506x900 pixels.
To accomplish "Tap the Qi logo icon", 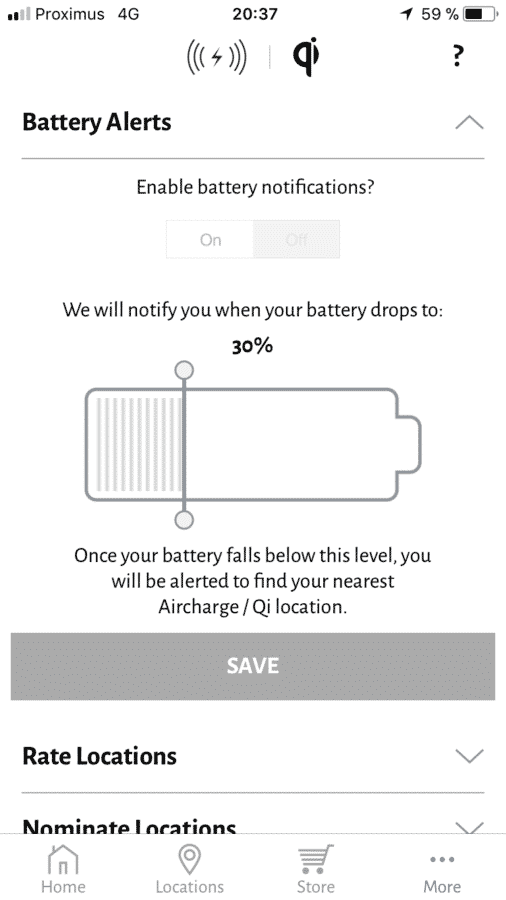I will pyautogui.click(x=306, y=56).
